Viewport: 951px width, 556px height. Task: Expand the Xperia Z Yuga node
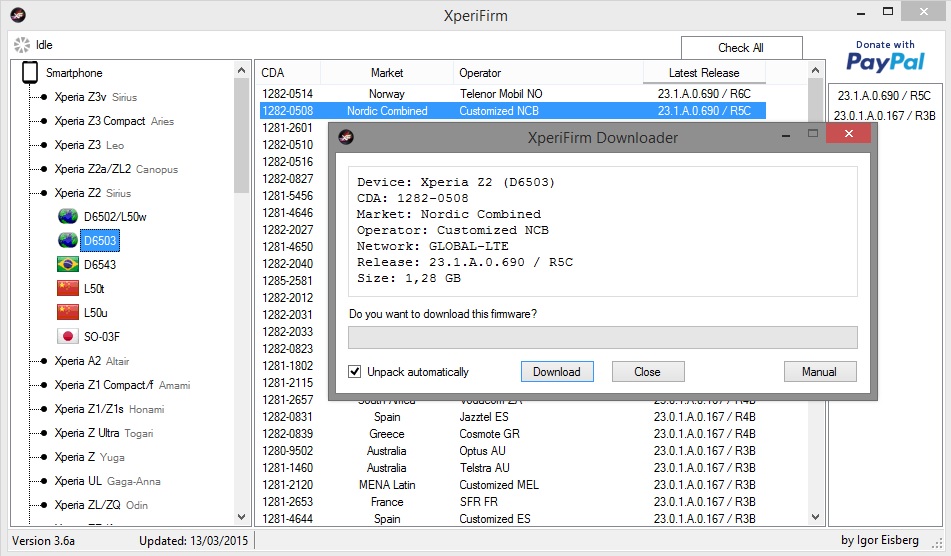[43, 457]
